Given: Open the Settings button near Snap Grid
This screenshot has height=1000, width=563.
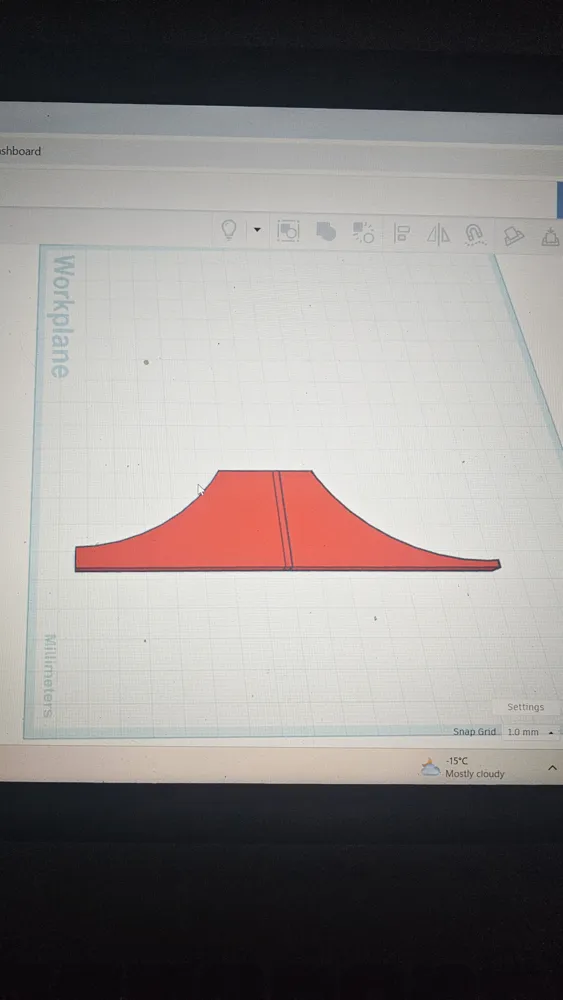Looking at the screenshot, I should pos(525,707).
